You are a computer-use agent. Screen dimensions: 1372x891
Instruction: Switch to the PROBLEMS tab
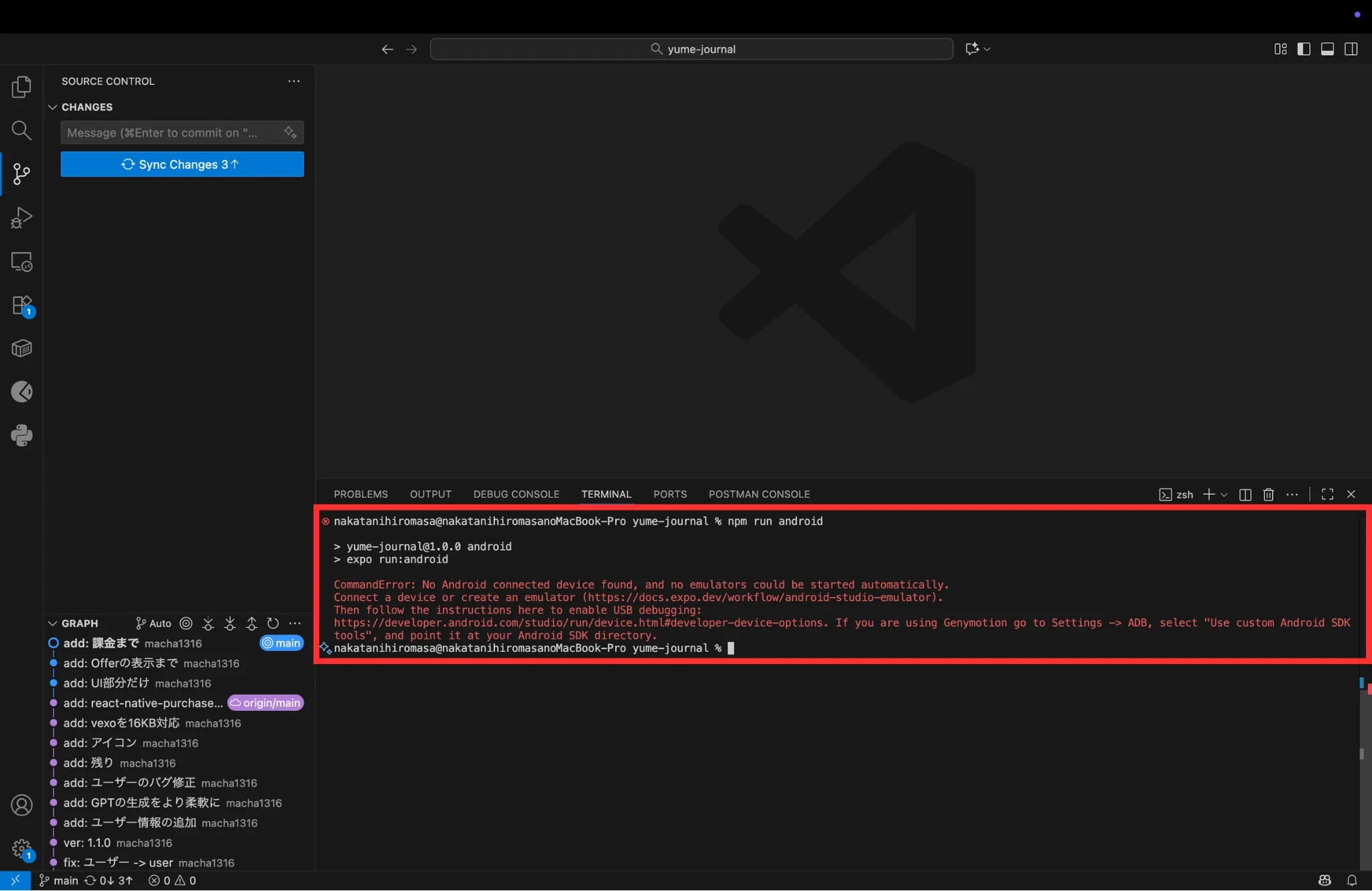360,494
